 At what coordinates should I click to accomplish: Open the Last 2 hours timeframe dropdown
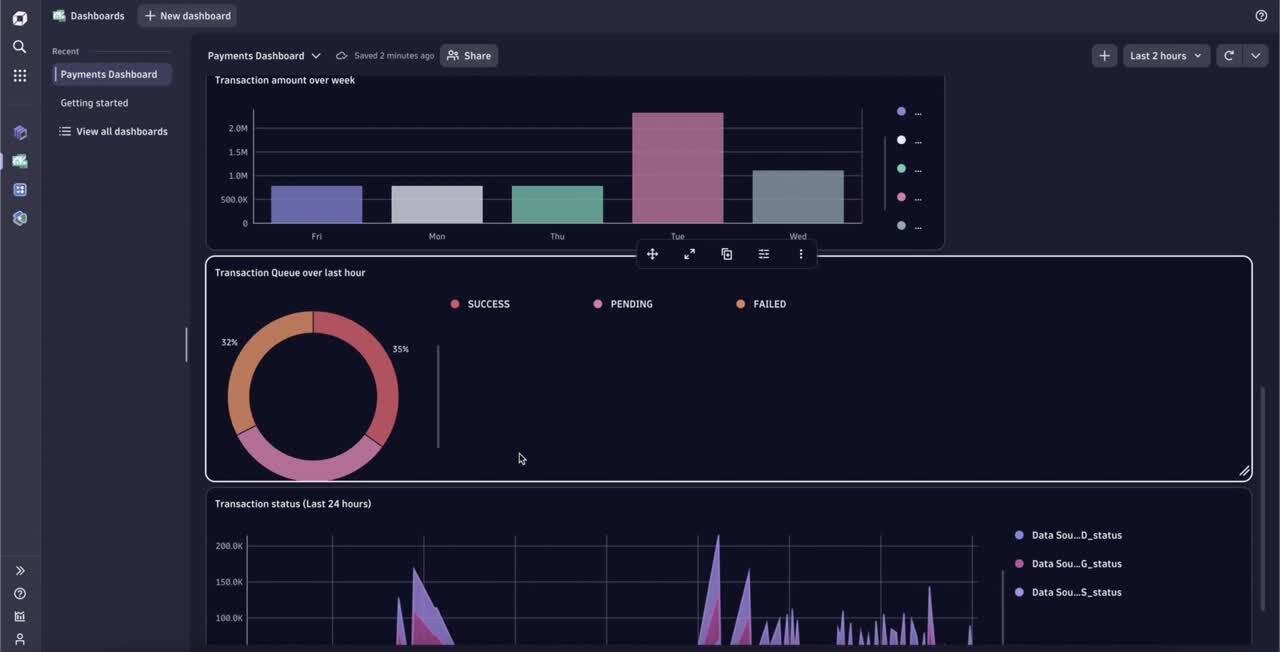[x=1166, y=56]
